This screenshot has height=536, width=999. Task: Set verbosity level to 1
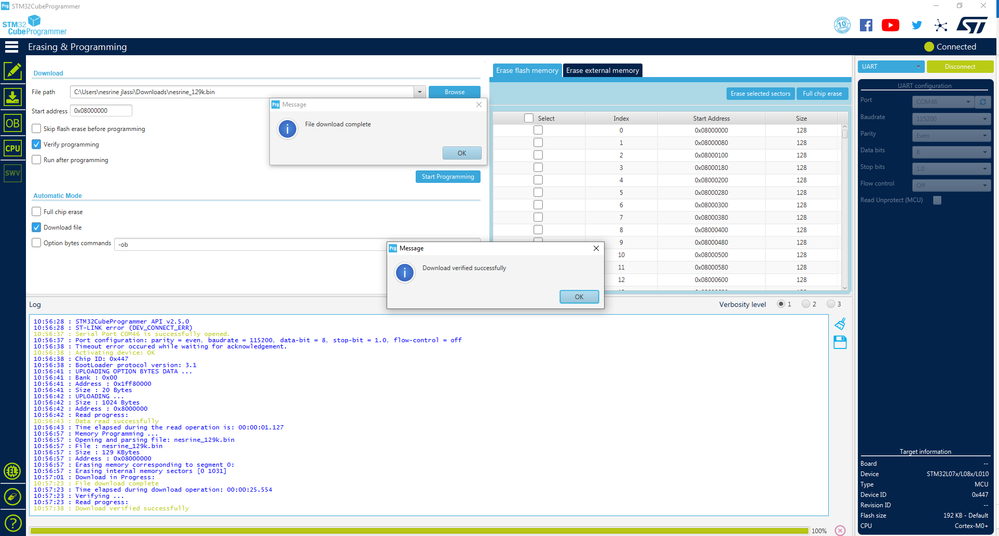[x=781, y=304]
